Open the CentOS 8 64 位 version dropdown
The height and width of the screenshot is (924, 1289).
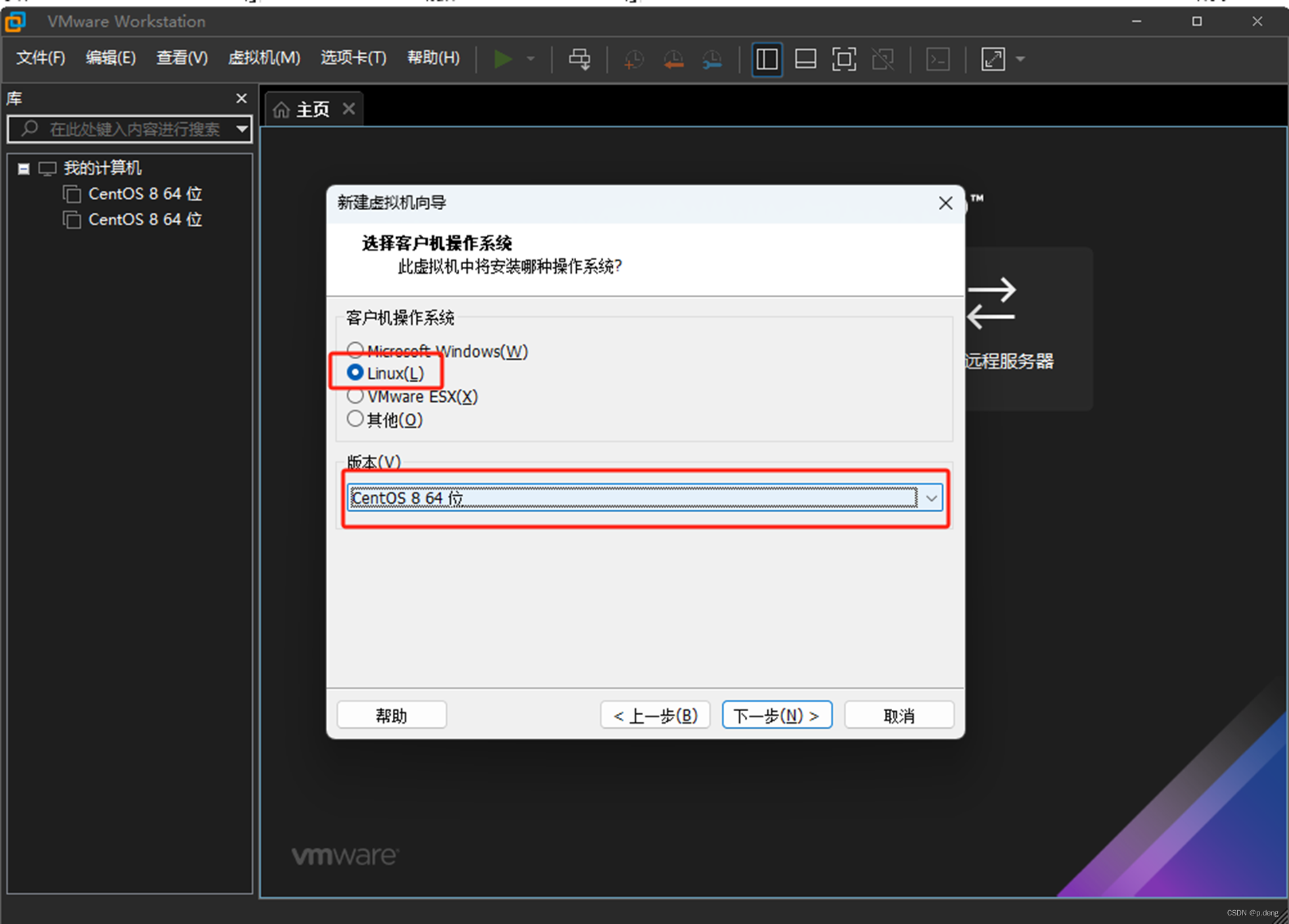tap(931, 498)
